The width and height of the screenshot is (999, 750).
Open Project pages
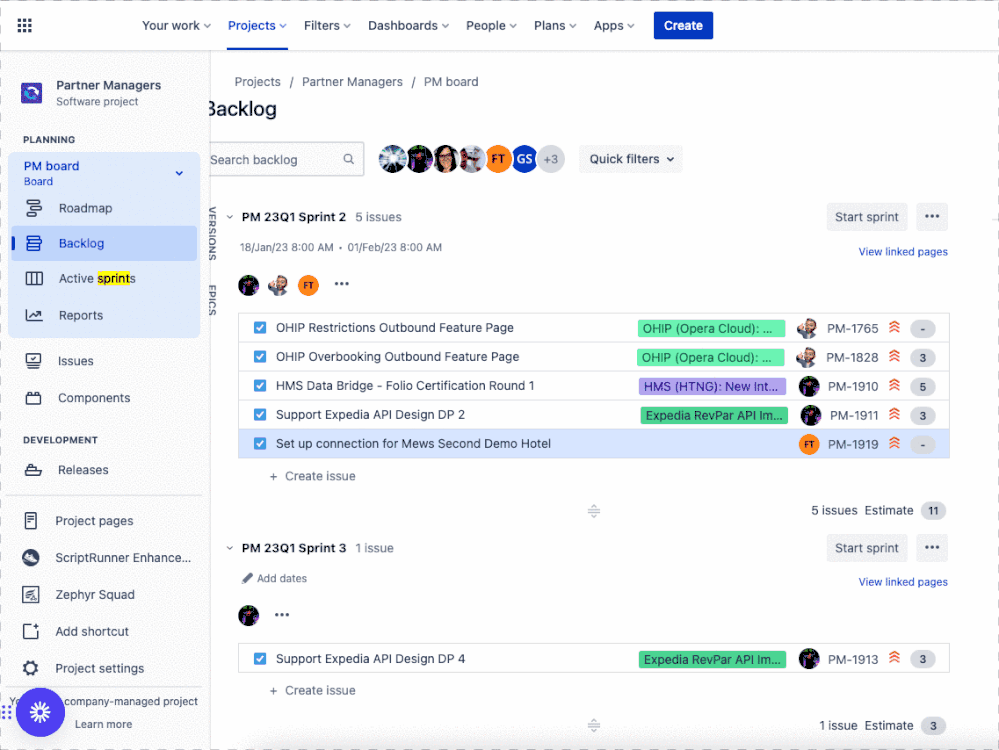point(94,521)
